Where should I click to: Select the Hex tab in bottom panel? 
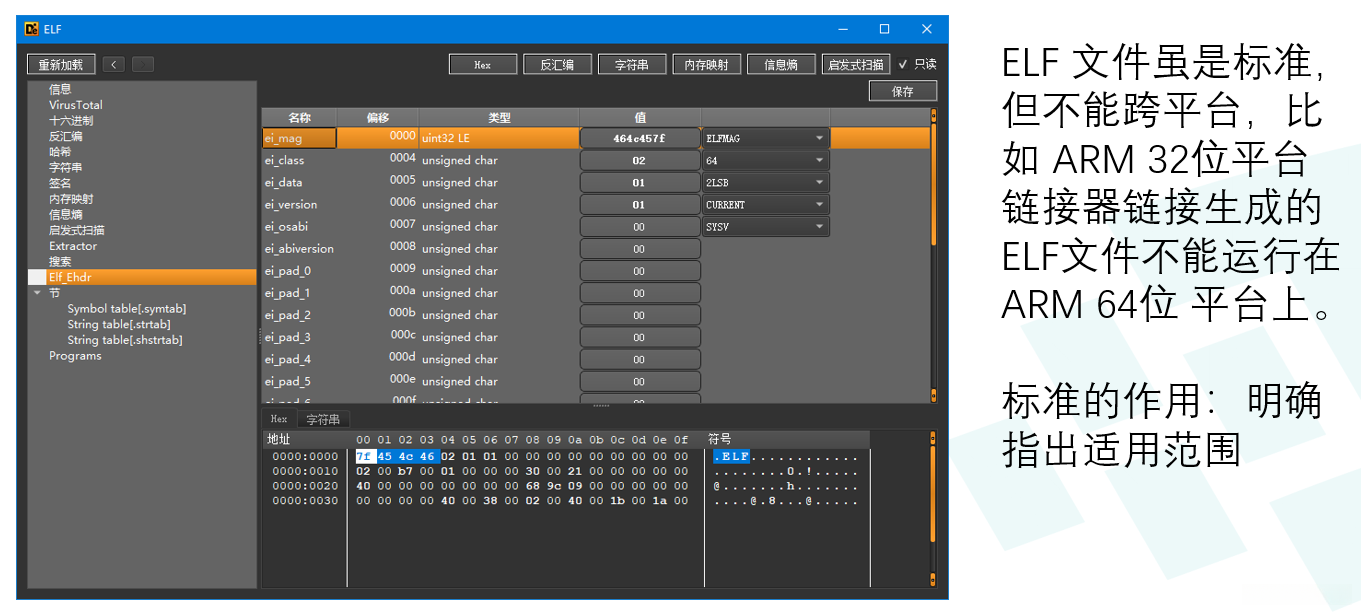point(279,419)
